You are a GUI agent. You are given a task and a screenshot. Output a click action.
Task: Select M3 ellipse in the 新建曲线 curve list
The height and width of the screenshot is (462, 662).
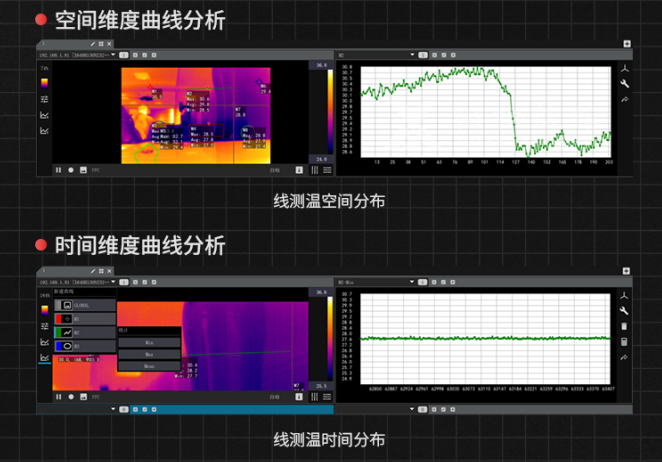point(85,346)
